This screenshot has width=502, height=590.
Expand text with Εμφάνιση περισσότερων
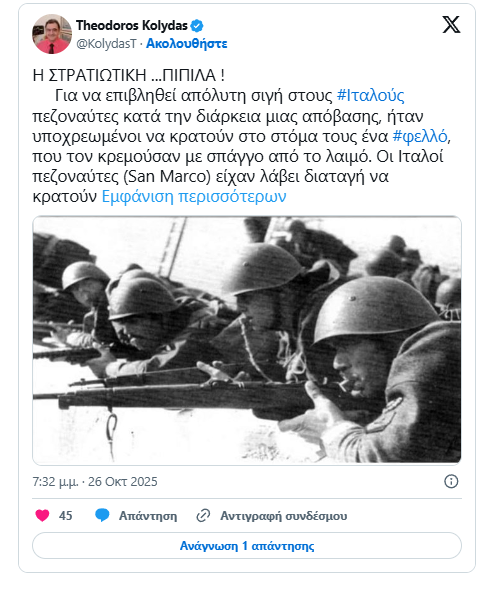(x=194, y=196)
